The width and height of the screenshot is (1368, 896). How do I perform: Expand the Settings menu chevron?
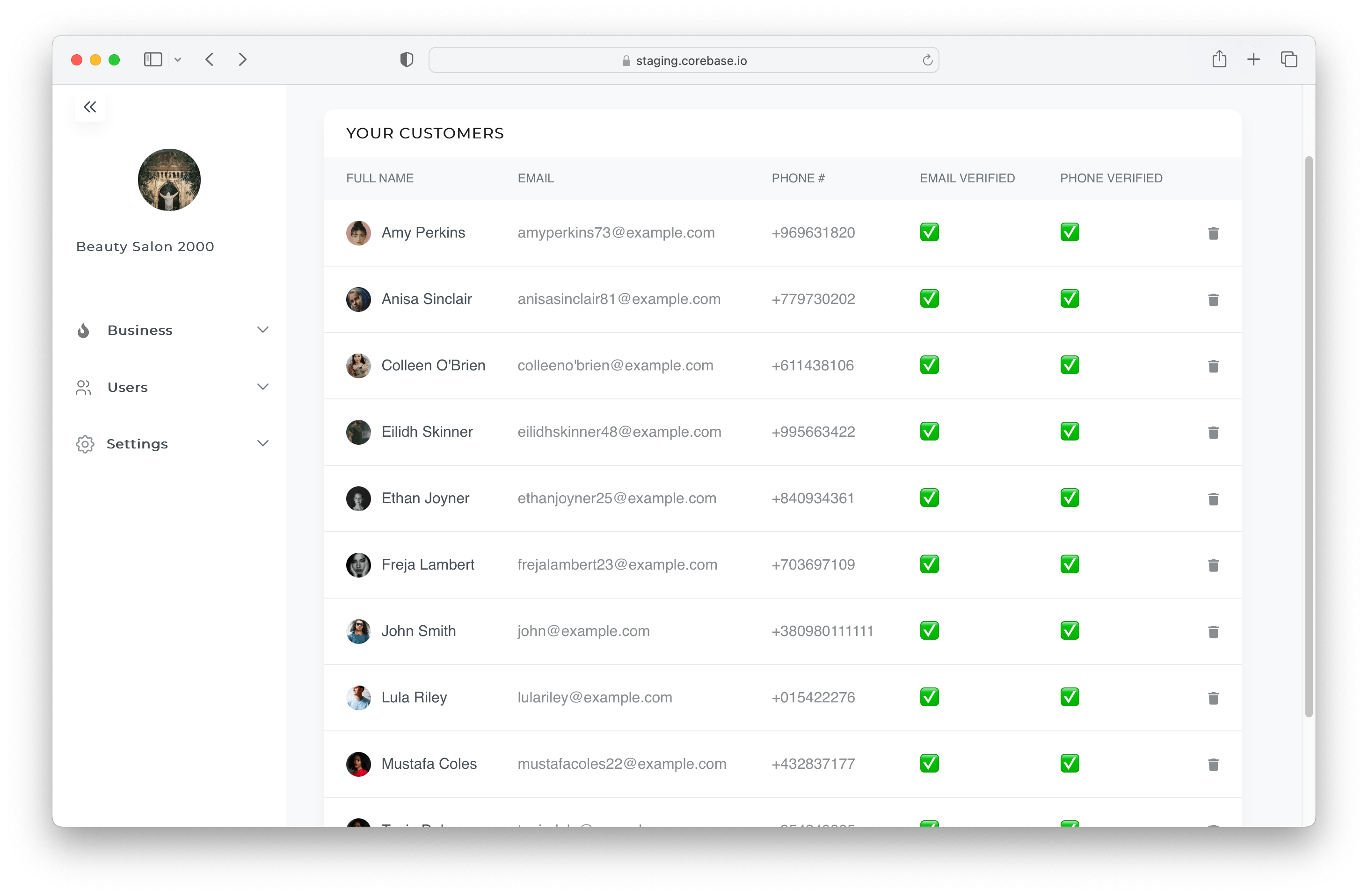tap(262, 443)
